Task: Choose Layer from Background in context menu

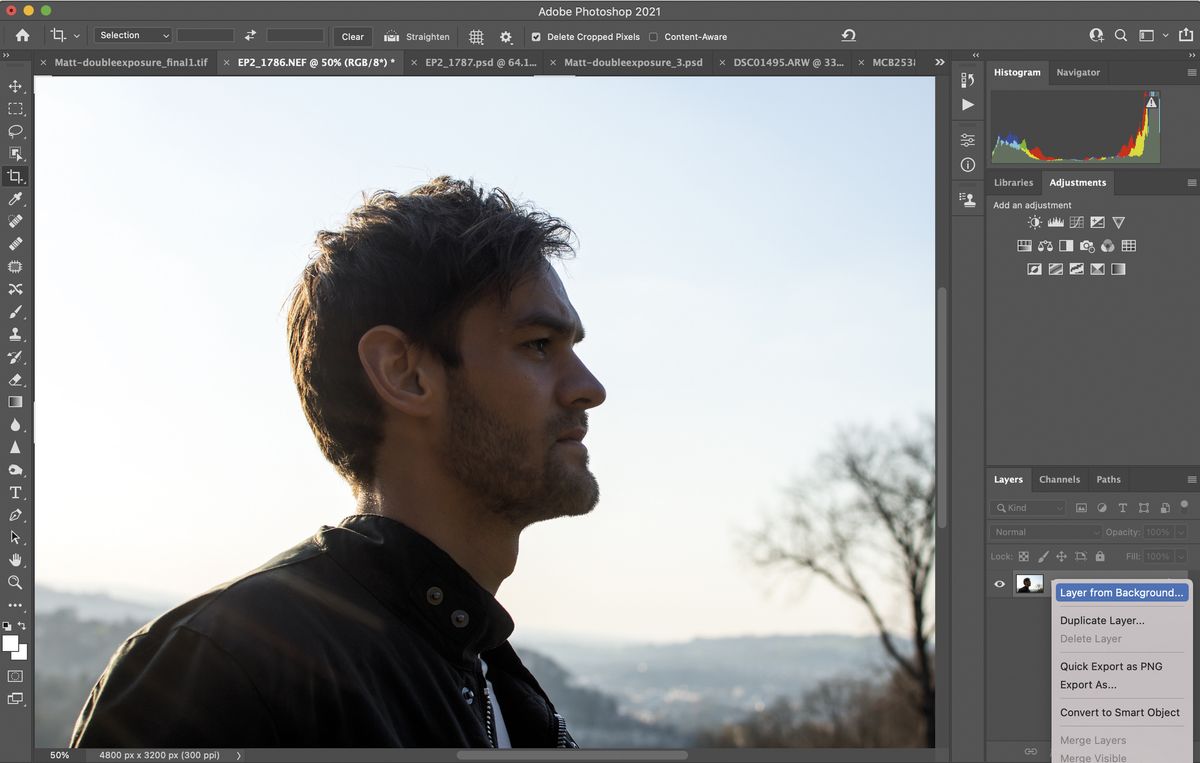Action: coord(1121,592)
